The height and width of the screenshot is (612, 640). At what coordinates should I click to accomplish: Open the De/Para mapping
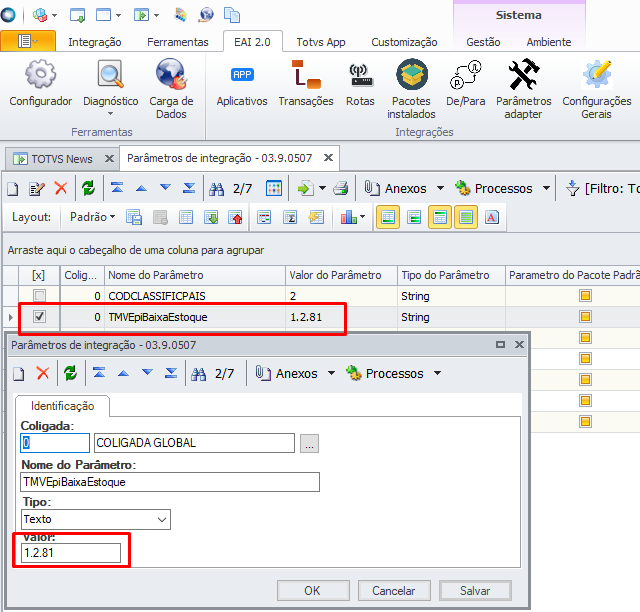pos(466,85)
